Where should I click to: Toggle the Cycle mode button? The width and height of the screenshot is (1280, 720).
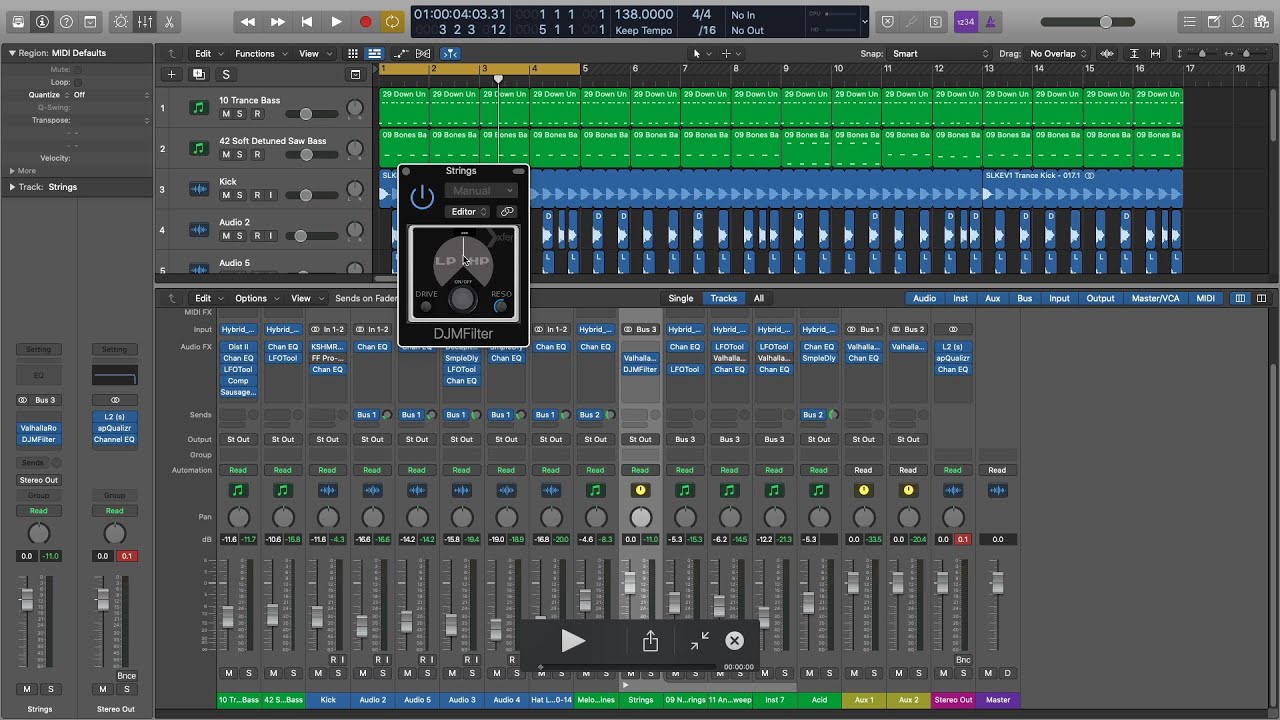[393, 21]
